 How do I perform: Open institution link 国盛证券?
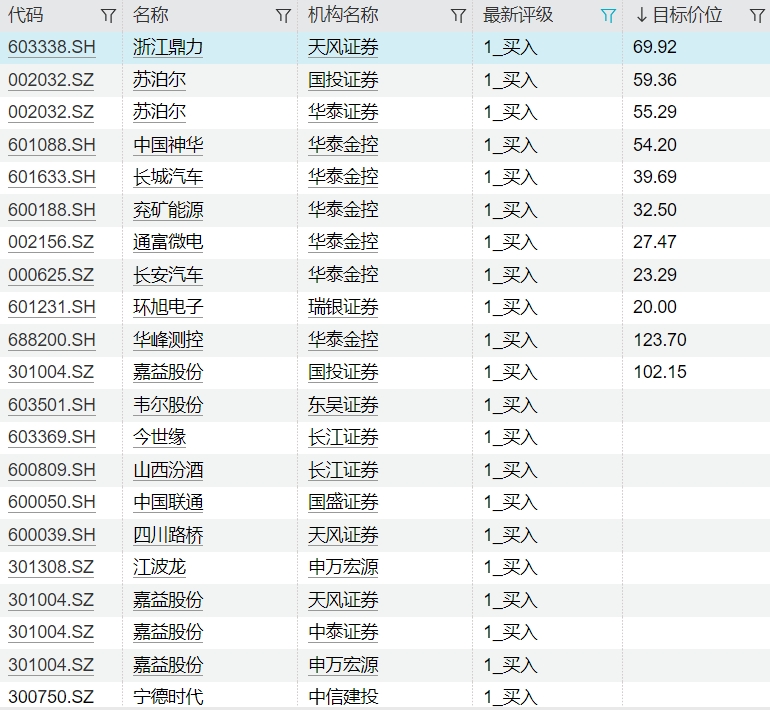point(343,502)
